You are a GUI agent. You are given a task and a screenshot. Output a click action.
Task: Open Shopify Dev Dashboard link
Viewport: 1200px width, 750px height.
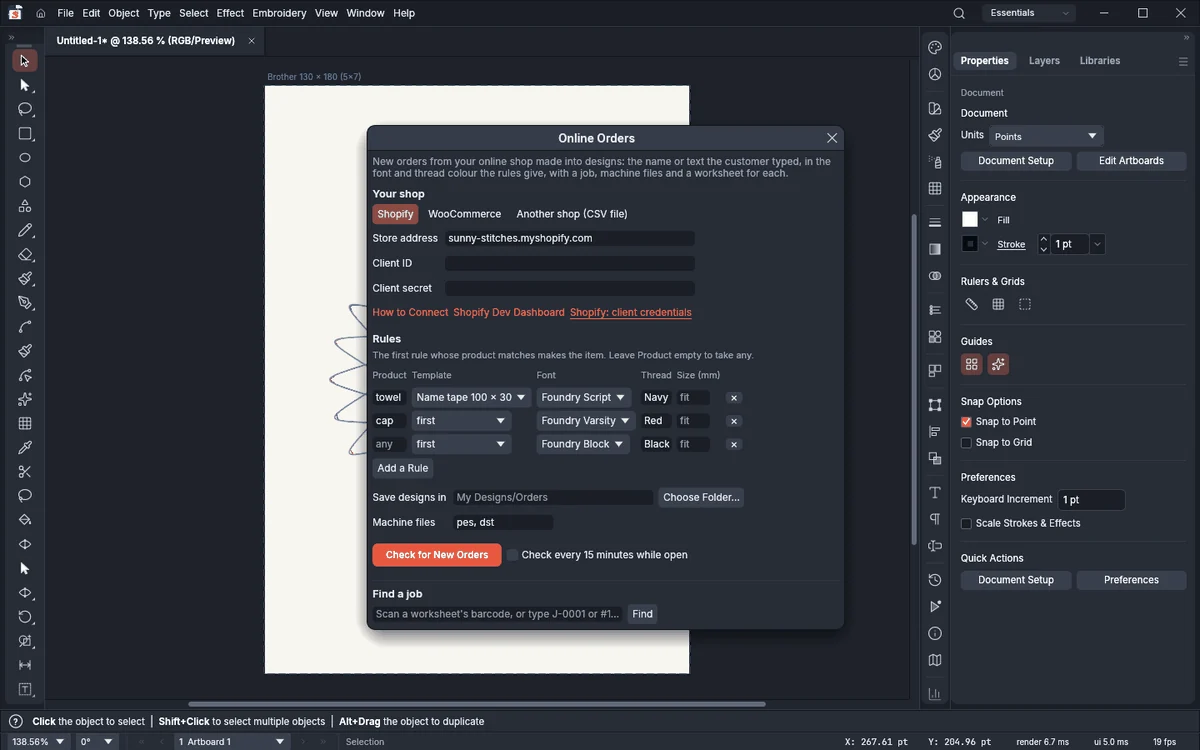509,313
